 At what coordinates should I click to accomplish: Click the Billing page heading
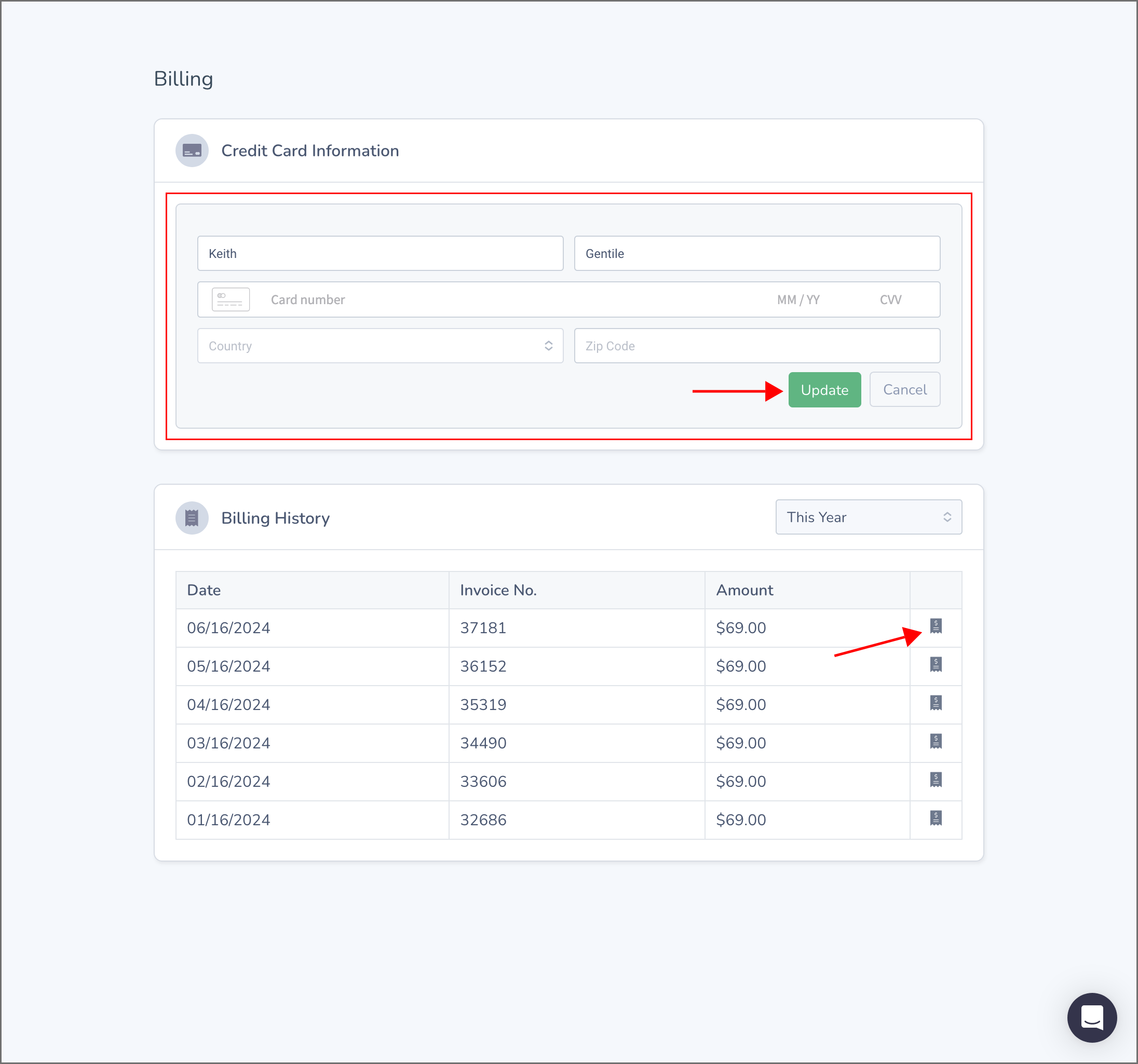coord(183,79)
